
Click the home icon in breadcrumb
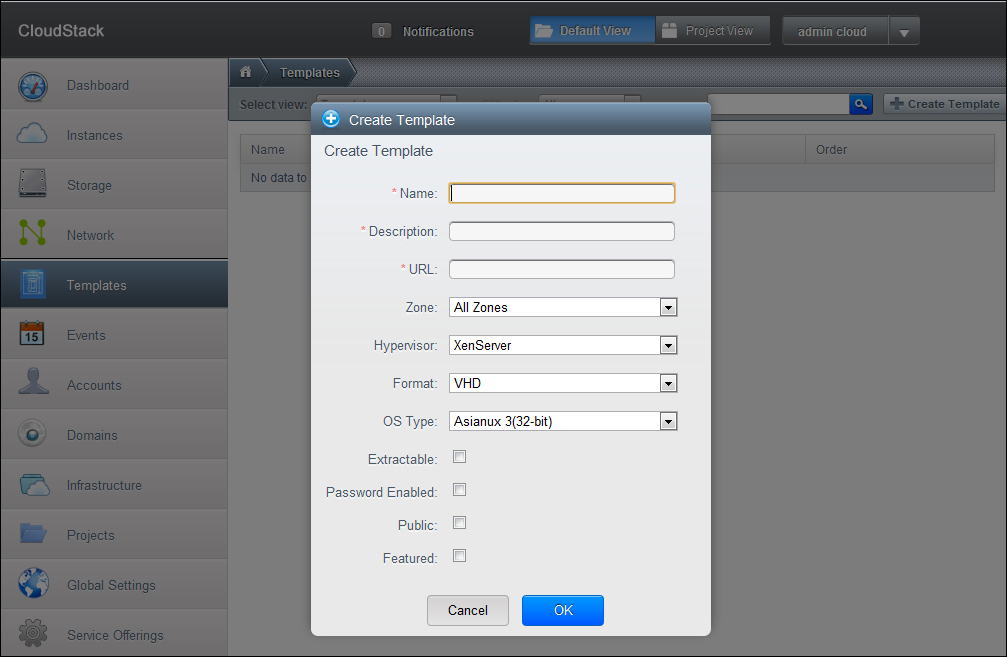pyautogui.click(x=245, y=72)
